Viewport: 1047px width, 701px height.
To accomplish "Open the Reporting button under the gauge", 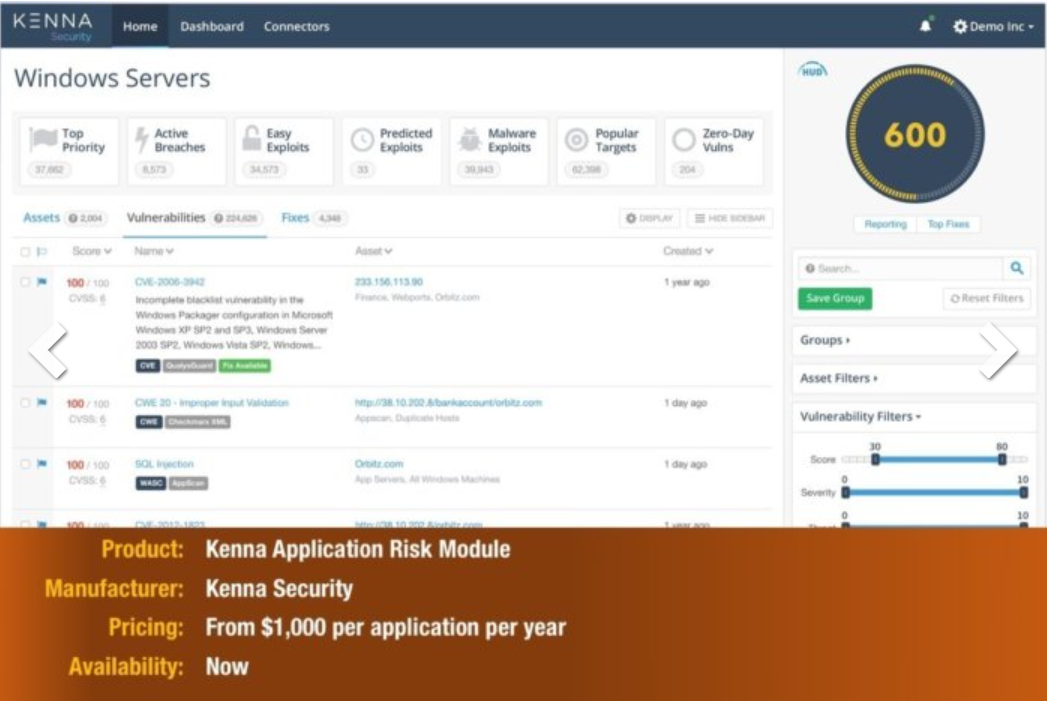I will pyautogui.click(x=885, y=224).
